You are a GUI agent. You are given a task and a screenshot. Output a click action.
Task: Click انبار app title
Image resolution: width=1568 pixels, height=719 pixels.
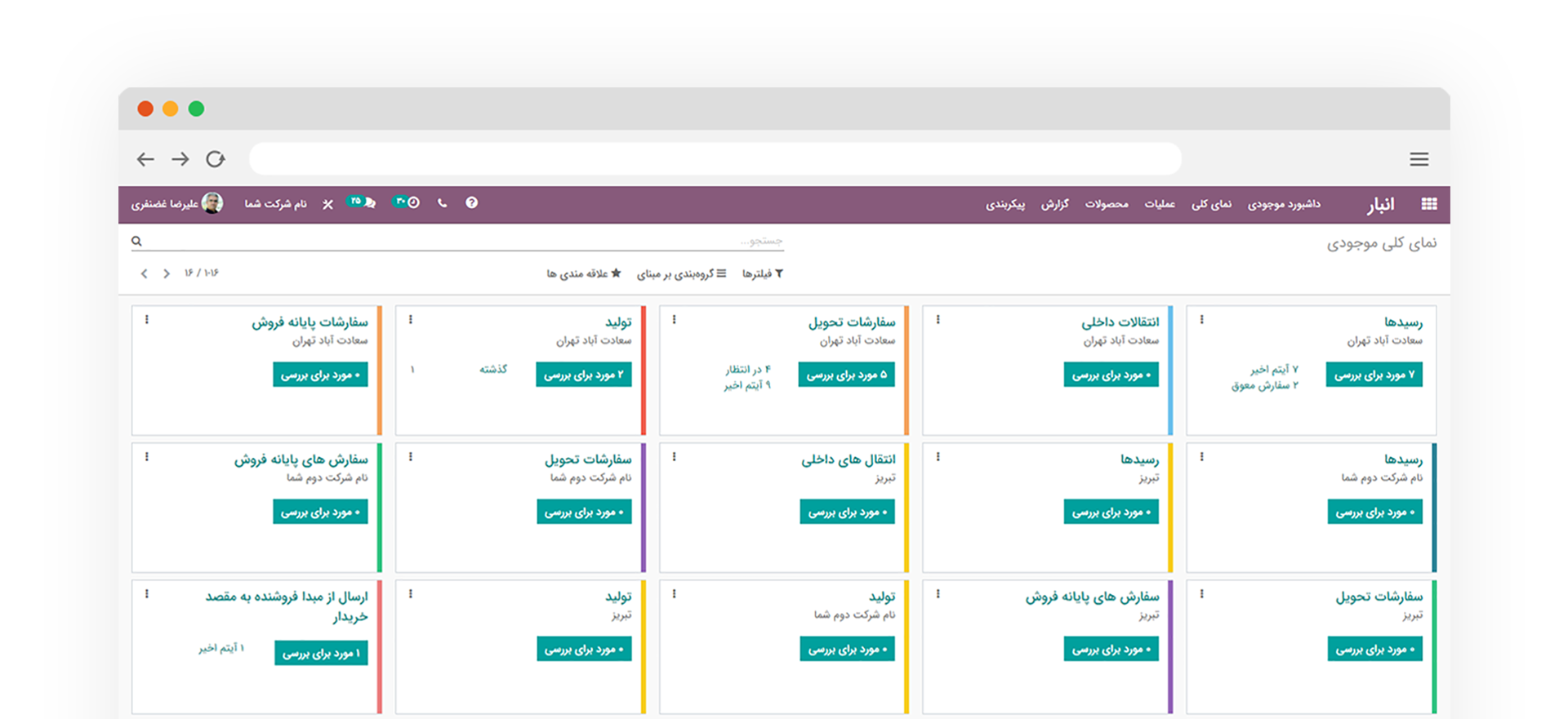(1381, 204)
